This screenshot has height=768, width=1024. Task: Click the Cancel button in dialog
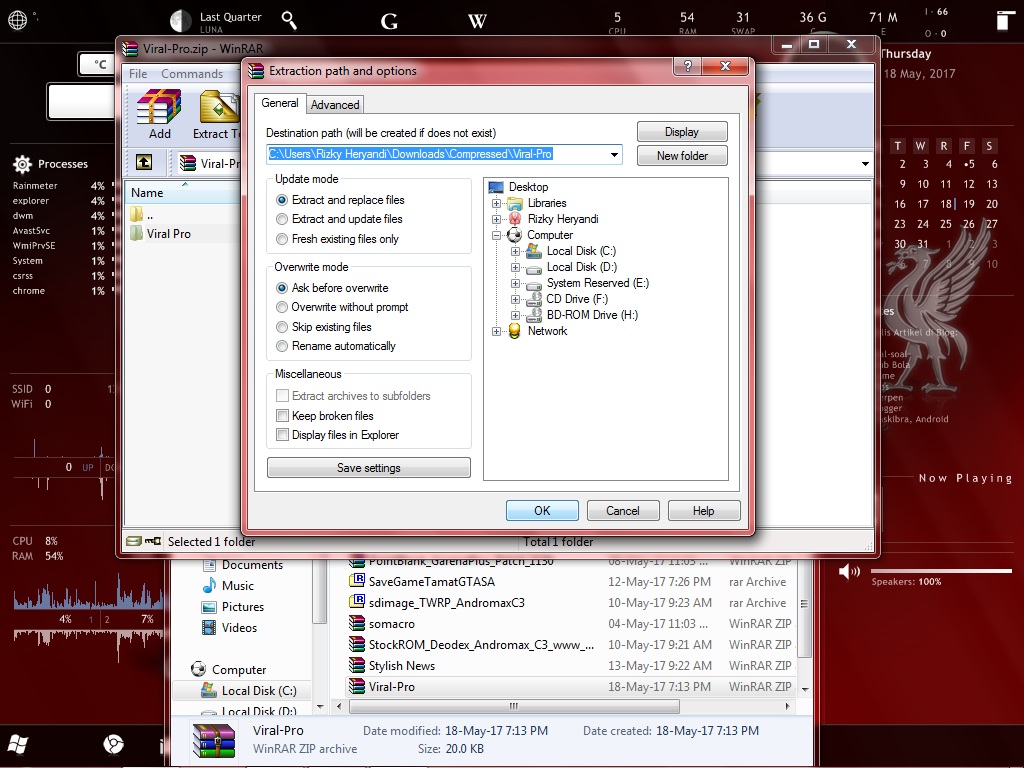point(623,511)
